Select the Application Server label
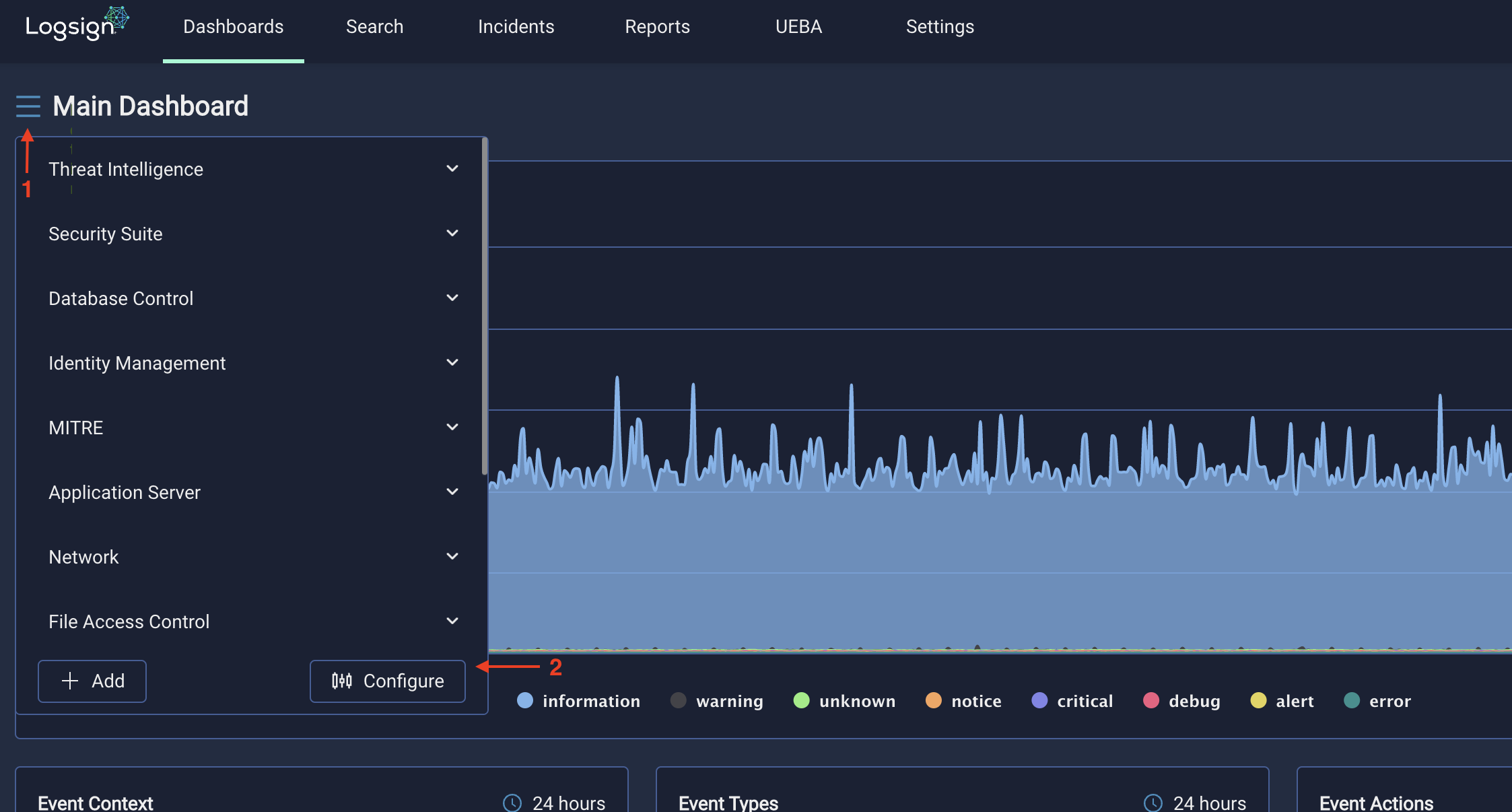Viewport: 1512px width, 812px height. pos(125,492)
